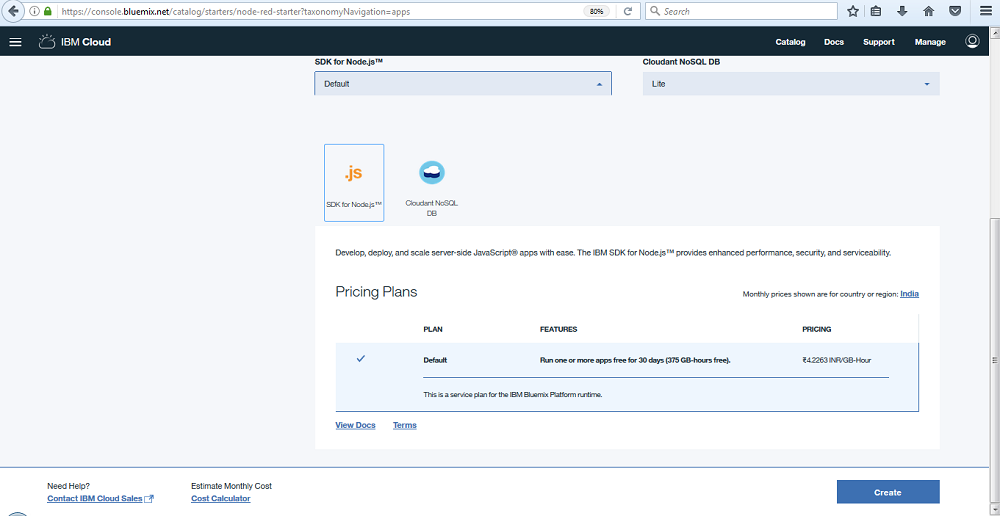Open the downloads arrow icon
This screenshot has width=1000, height=516.
[902, 11]
